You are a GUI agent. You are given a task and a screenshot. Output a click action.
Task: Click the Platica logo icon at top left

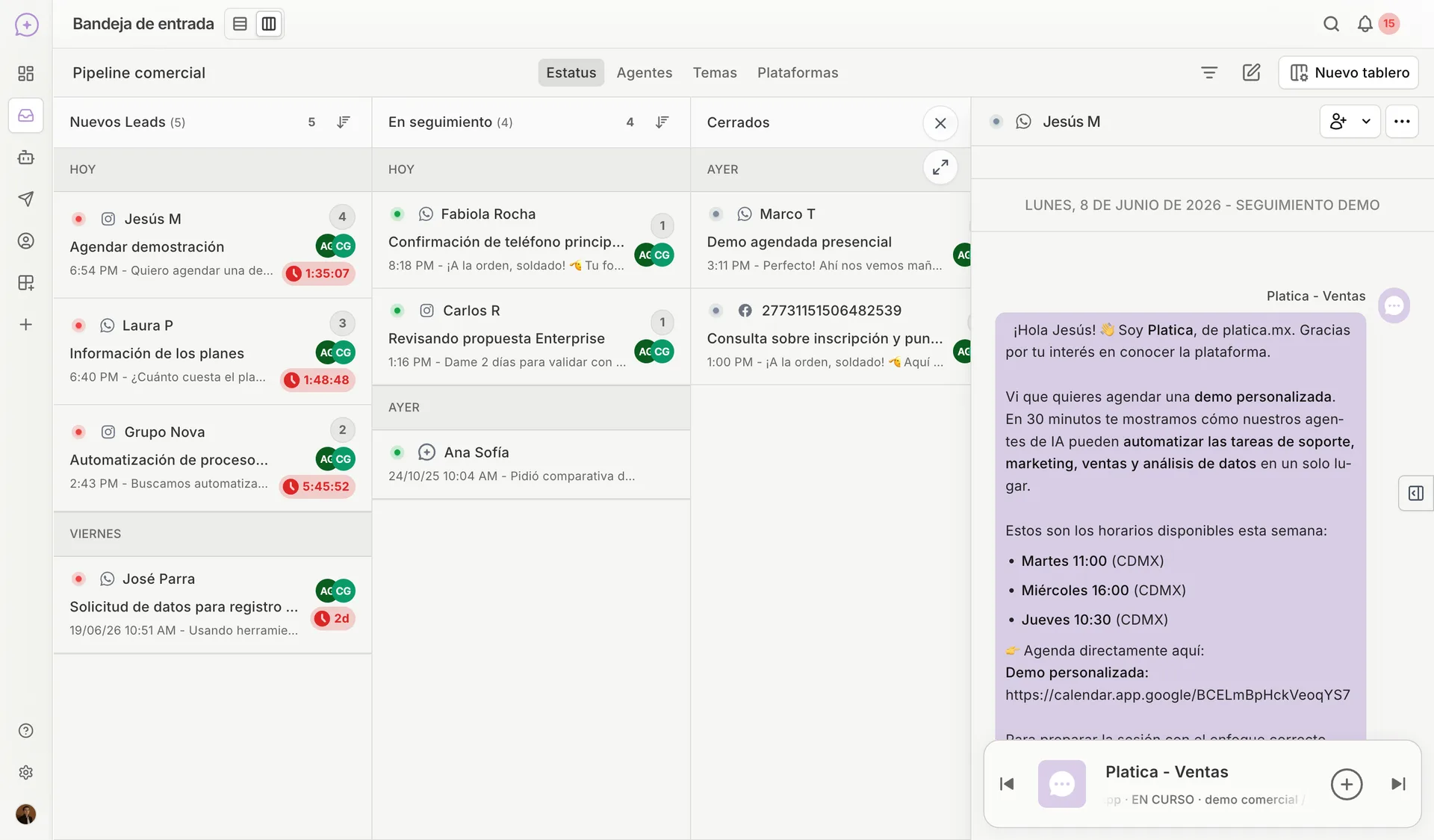26,25
